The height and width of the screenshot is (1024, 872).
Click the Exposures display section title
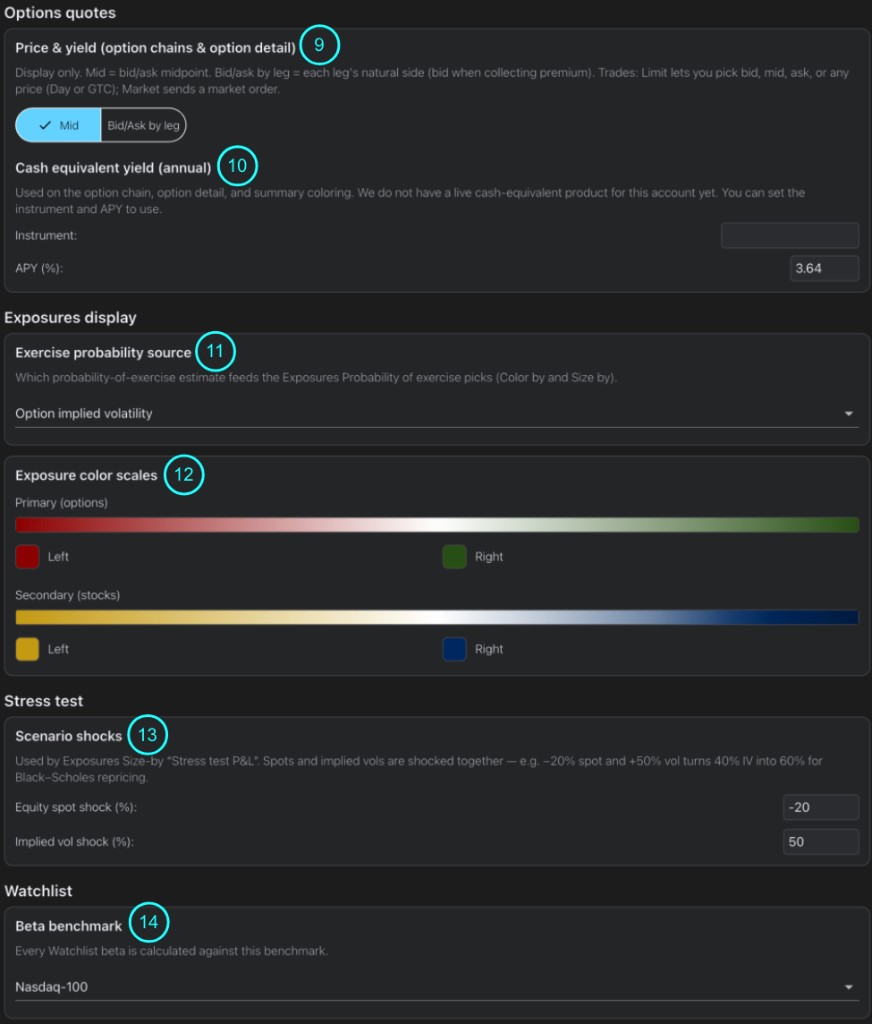tap(71, 317)
